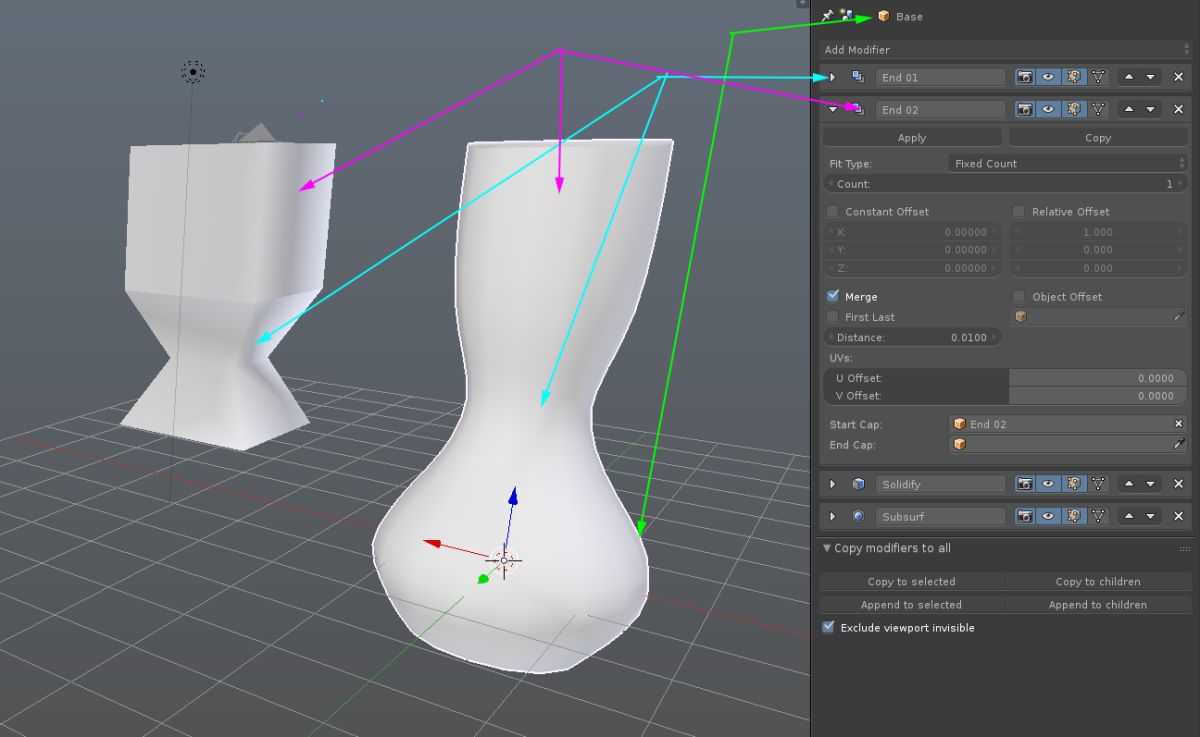The image size is (1200, 737).
Task: Move Solidify modifier down
Action: point(1150,484)
